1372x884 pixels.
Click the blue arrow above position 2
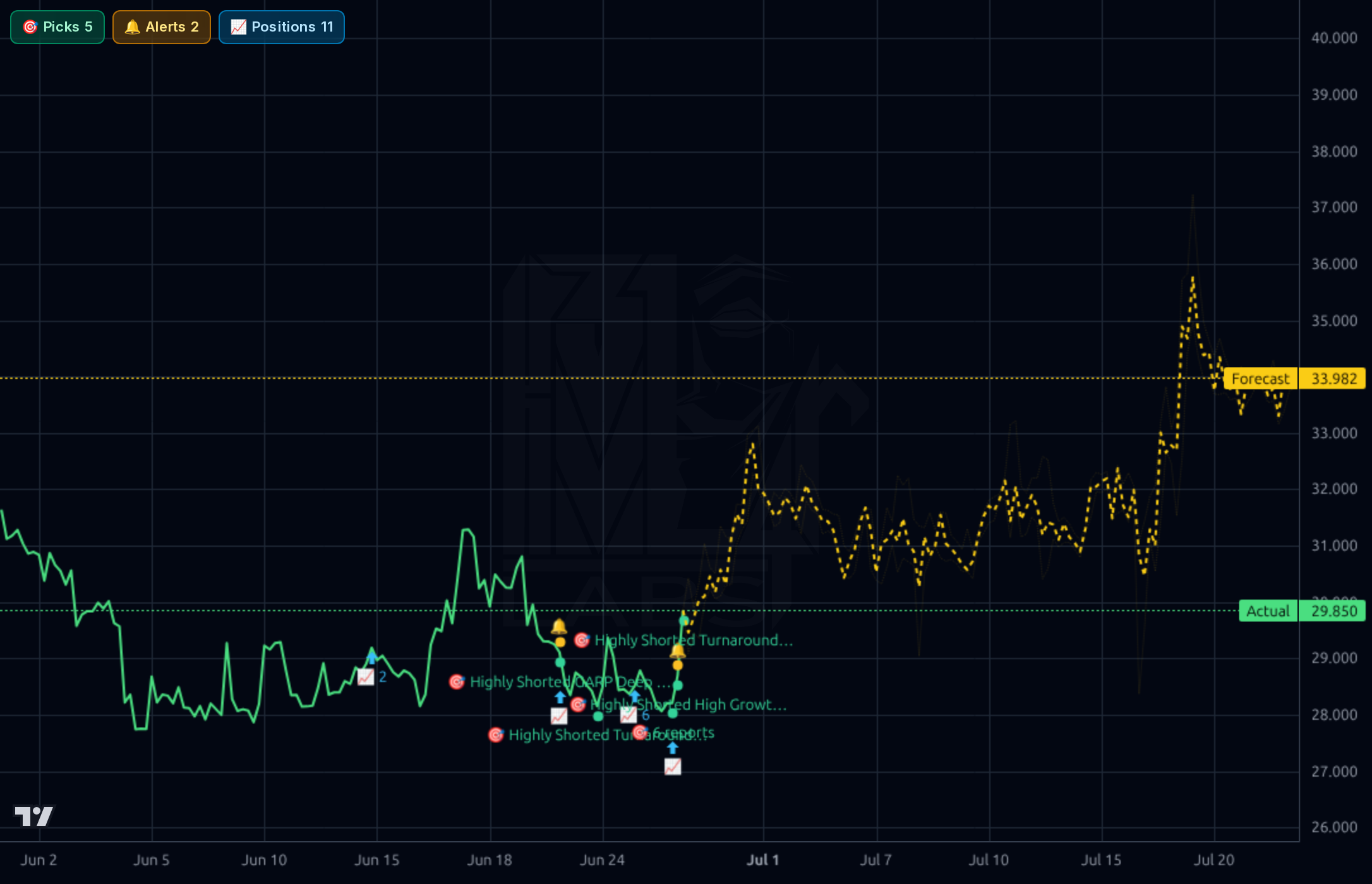372,658
